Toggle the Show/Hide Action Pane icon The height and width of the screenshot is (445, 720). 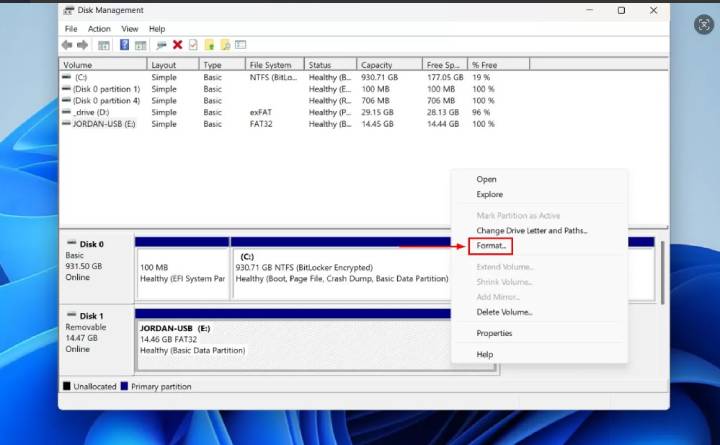point(141,45)
